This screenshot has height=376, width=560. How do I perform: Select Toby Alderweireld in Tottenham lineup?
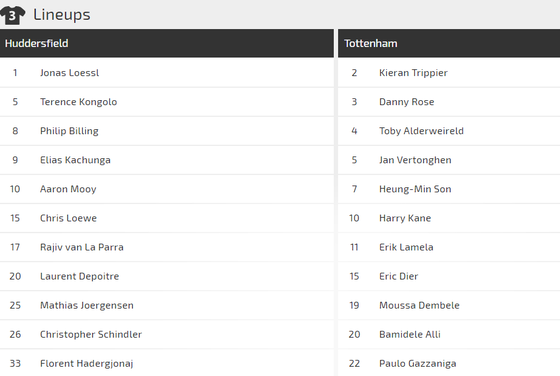pyautogui.click(x=421, y=131)
